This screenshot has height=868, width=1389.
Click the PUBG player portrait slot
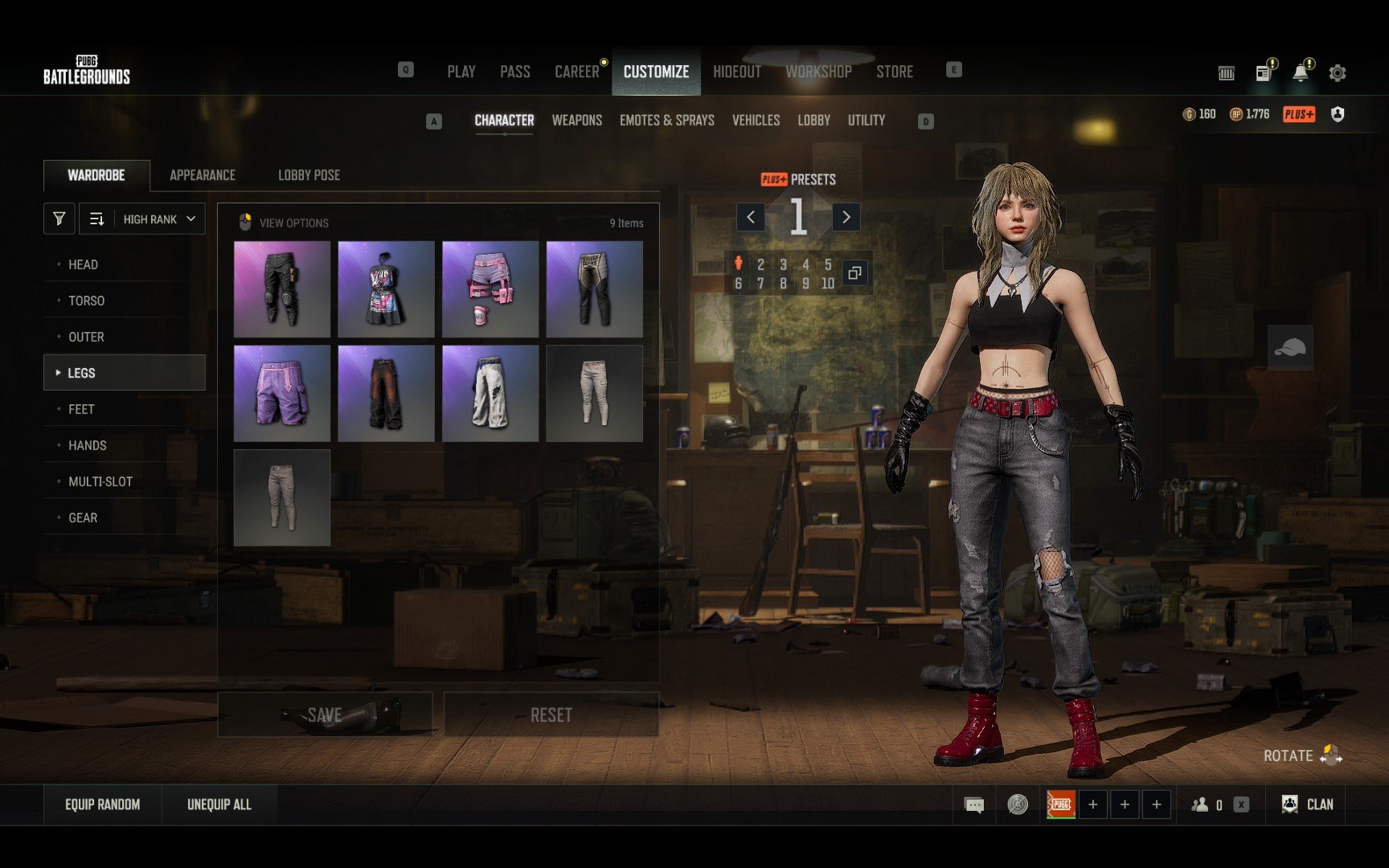pyautogui.click(x=1060, y=805)
